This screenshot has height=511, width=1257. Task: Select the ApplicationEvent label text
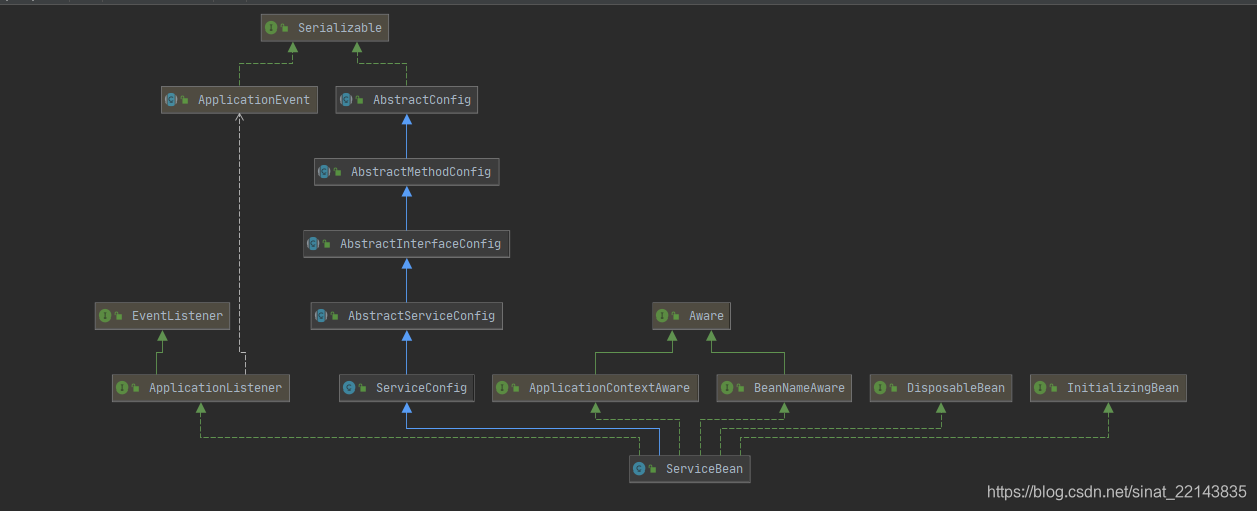(254, 100)
